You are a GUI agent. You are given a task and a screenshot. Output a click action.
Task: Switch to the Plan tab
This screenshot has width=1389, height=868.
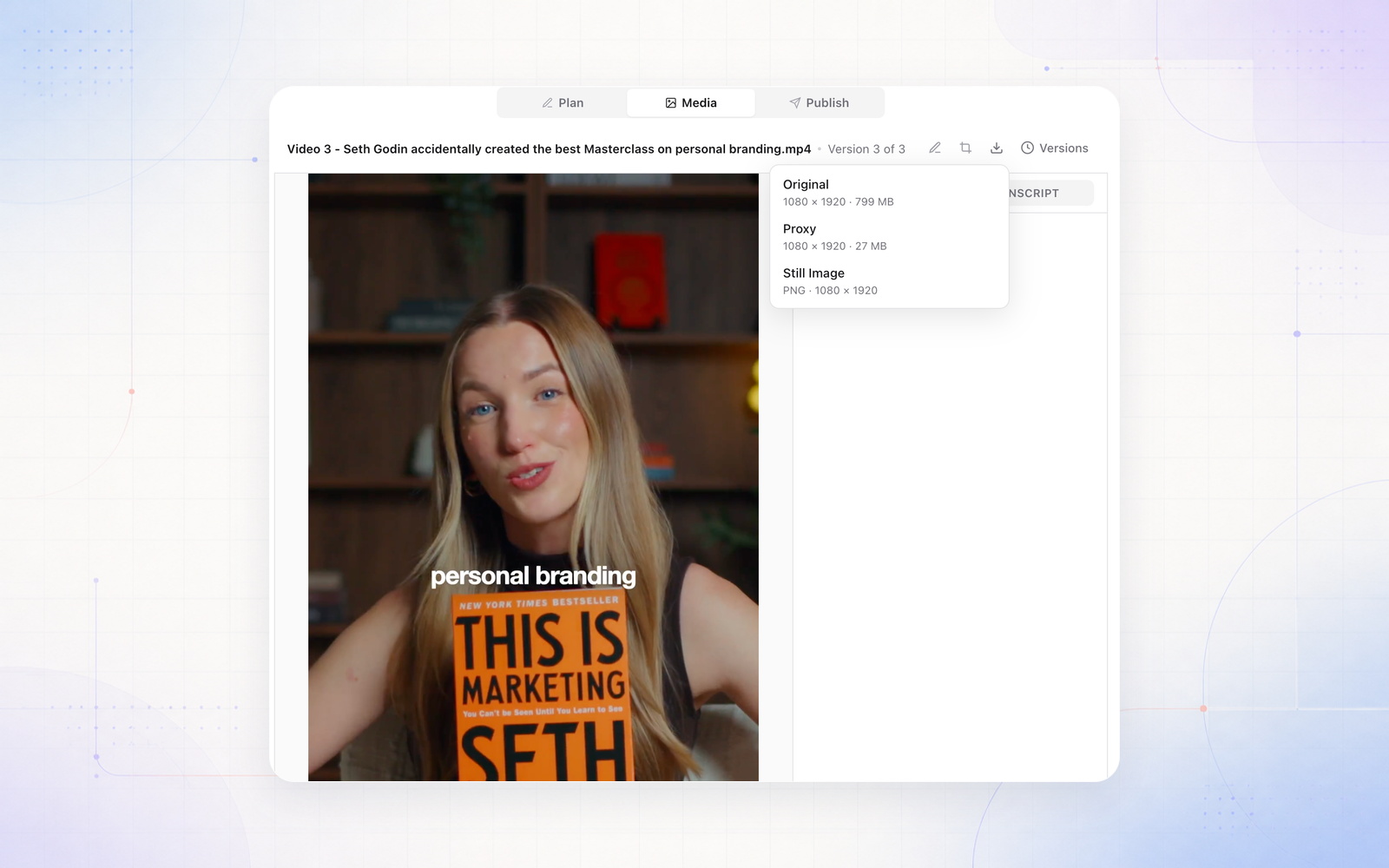(563, 102)
